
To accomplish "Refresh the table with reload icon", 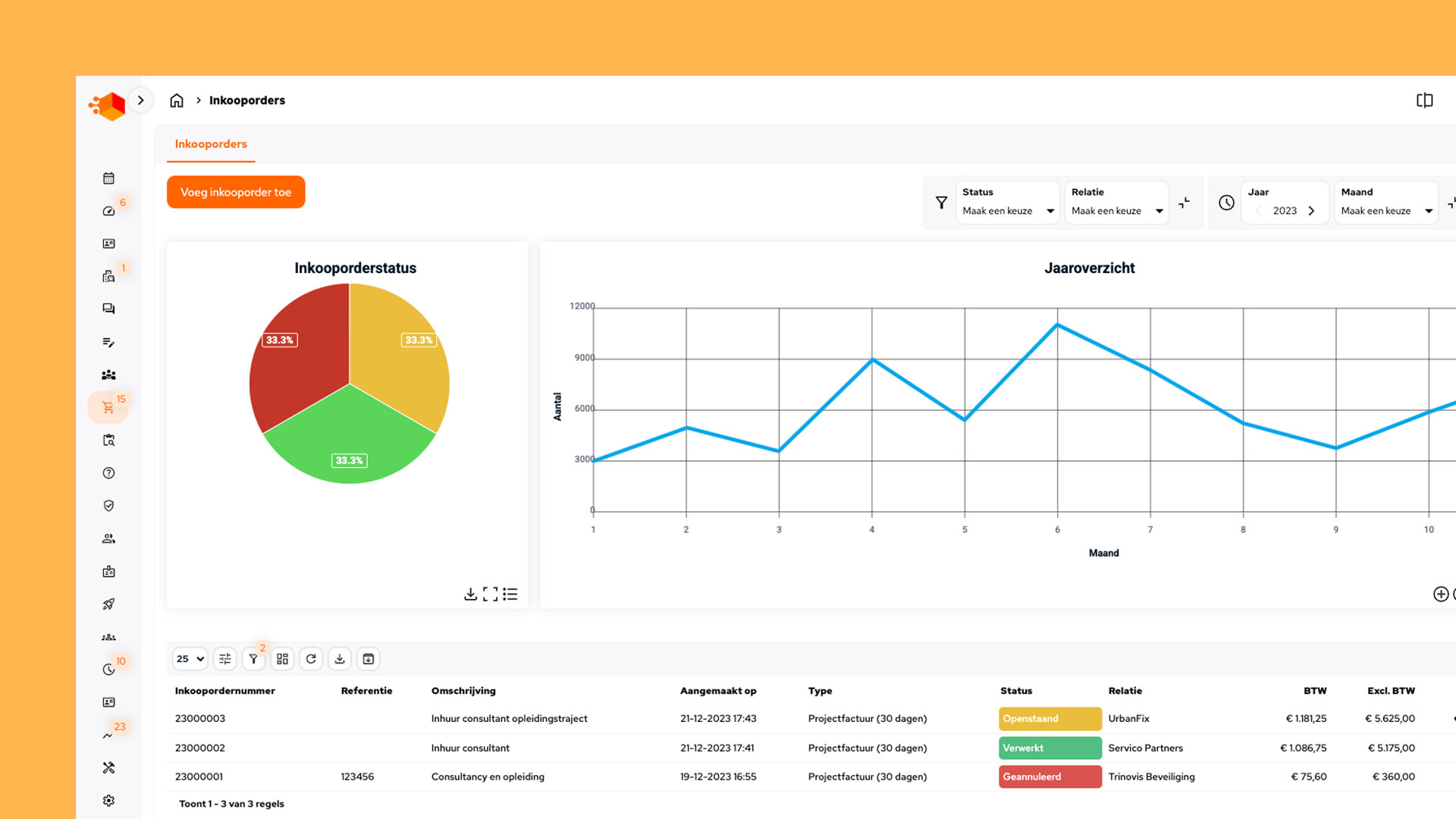I will (x=311, y=659).
